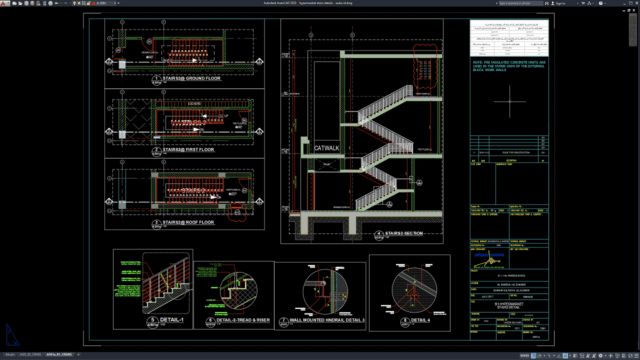This screenshot has height=360, width=640.
Task: Add a new layout with the plus tab
Action: click(x=78, y=355)
